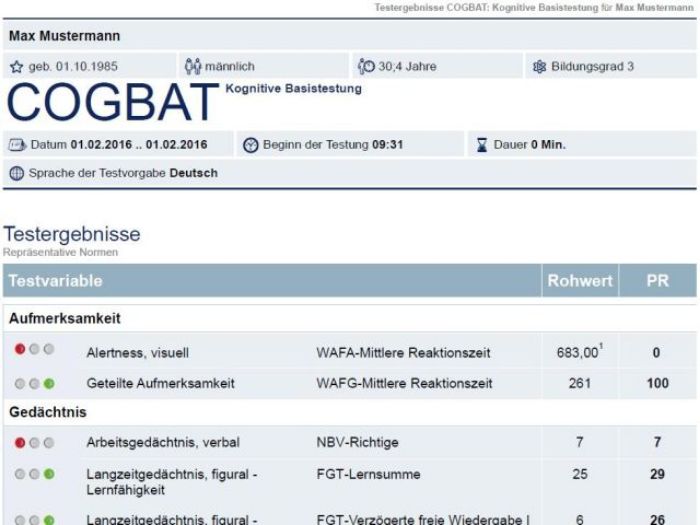Click the Bildungsgrad 3 text
700x525 pixels.
592,67
